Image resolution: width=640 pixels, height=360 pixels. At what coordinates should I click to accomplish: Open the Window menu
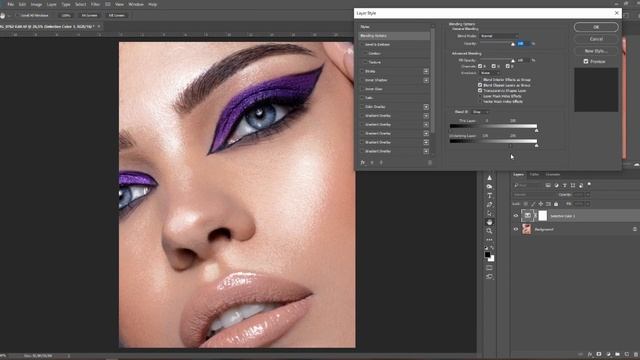coord(136,4)
